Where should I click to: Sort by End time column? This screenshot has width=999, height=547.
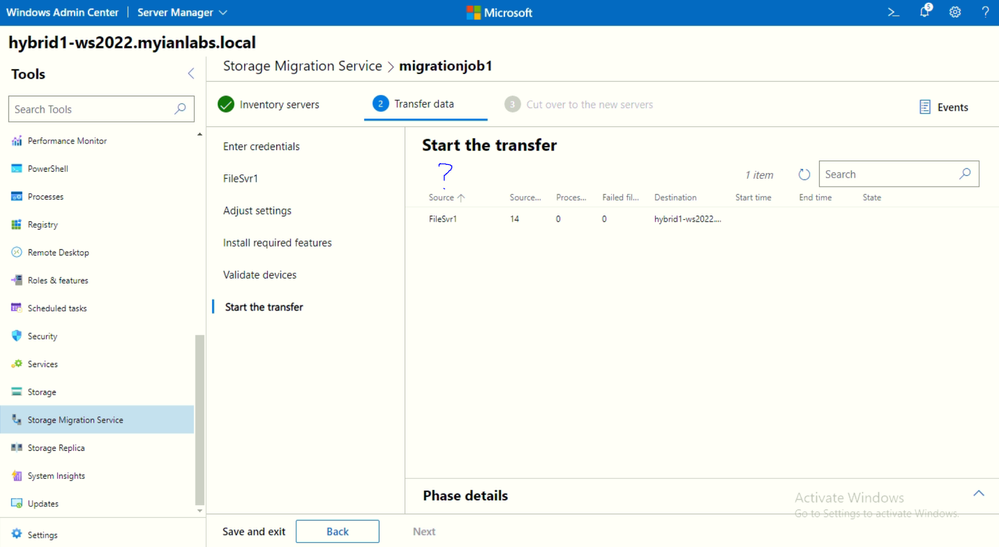pos(815,197)
